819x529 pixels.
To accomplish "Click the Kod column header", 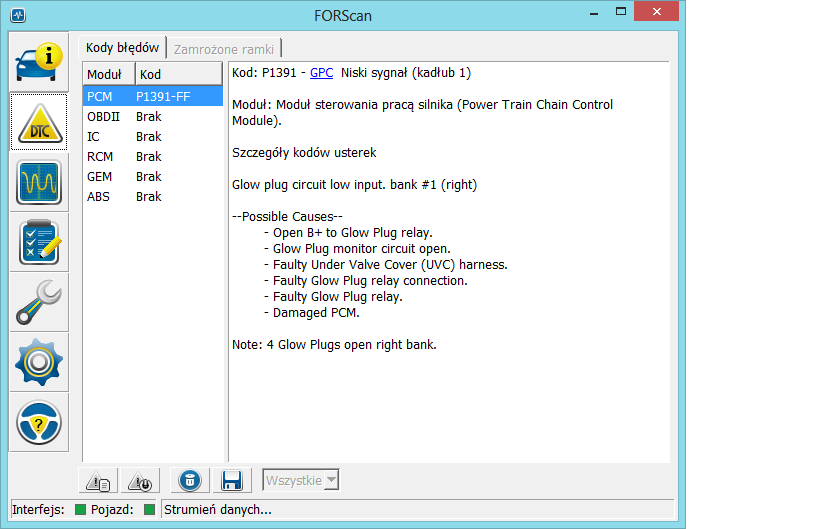I will [177, 74].
